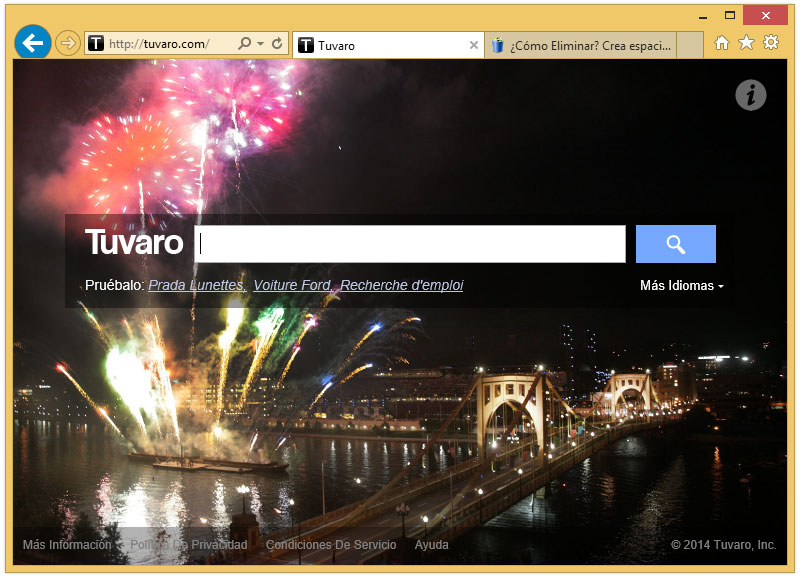801x578 pixels.
Task: Go to Home via house icon
Action: 722,43
